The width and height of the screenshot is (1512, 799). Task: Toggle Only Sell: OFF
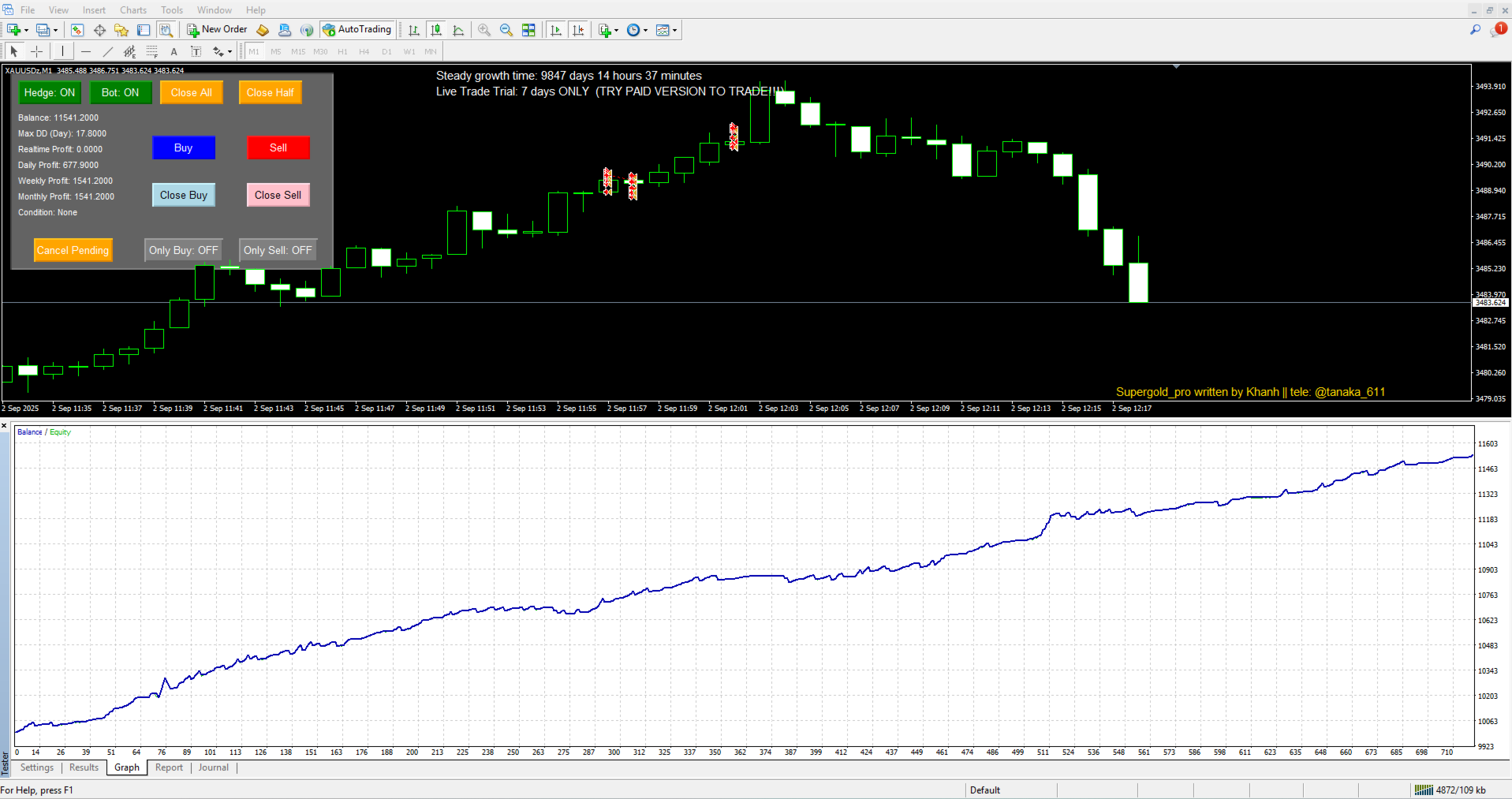pos(278,250)
